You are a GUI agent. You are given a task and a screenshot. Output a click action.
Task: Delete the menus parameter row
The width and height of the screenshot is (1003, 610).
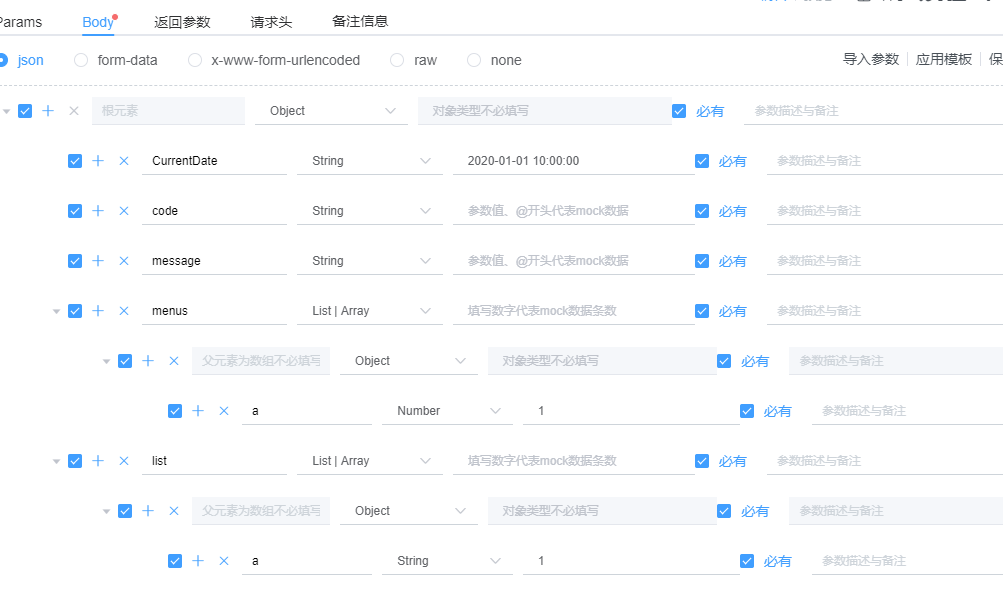coord(124,310)
